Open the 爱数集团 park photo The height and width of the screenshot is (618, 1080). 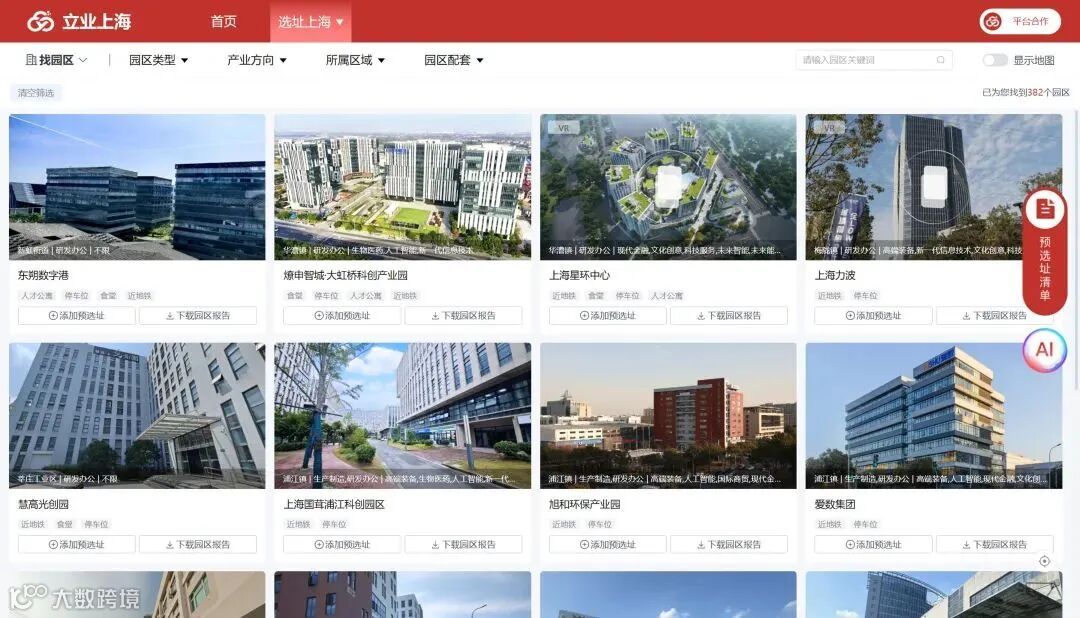tap(933, 415)
